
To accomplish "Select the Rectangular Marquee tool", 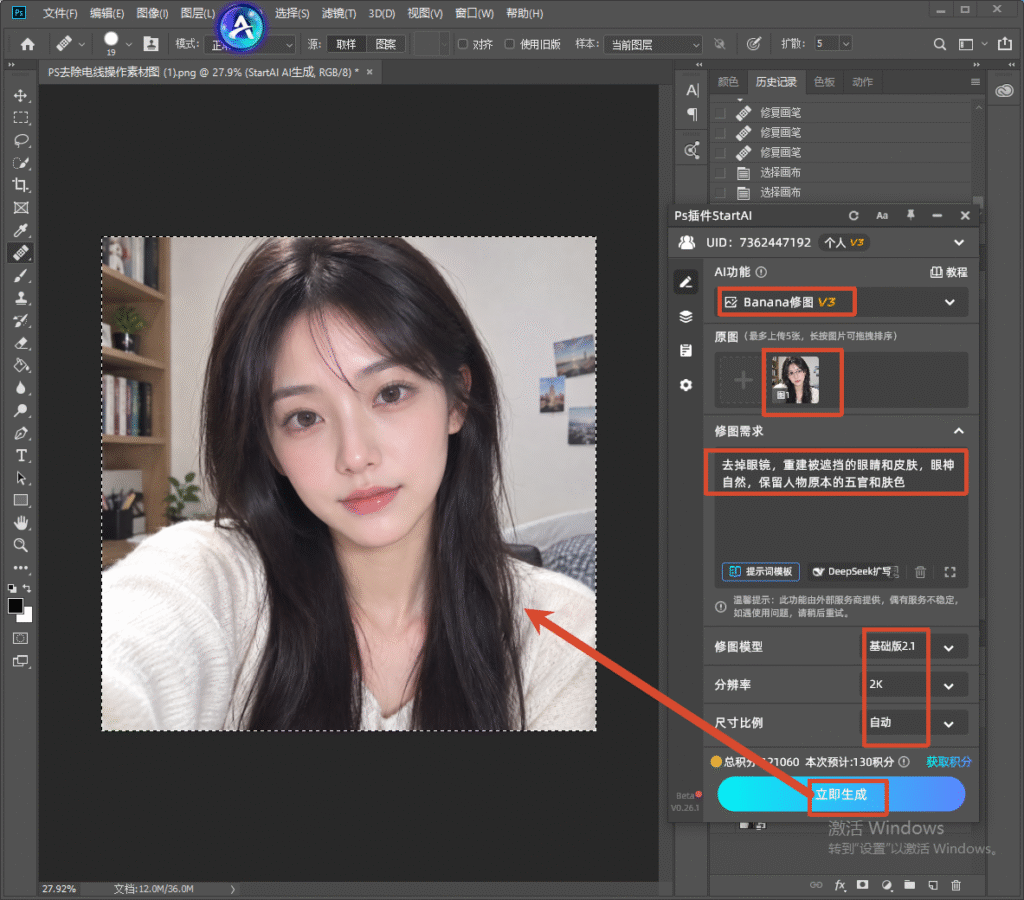I will pos(21,118).
